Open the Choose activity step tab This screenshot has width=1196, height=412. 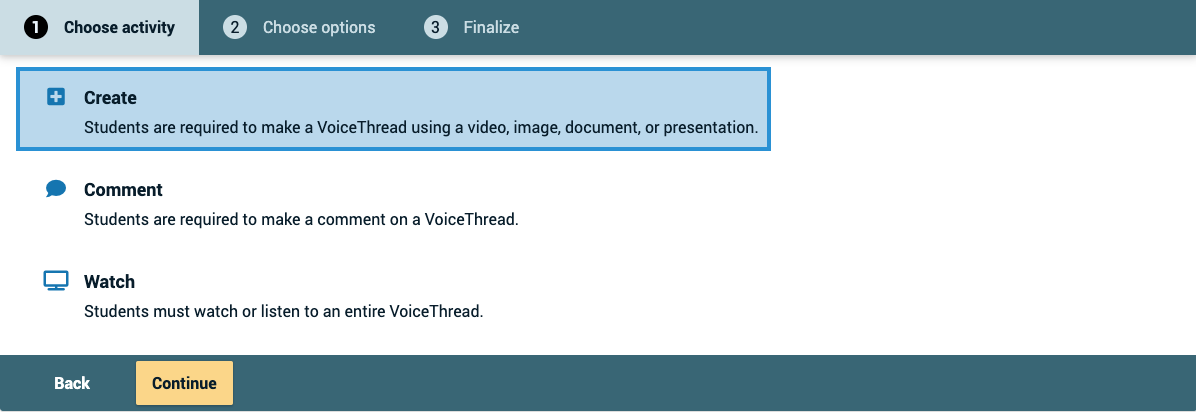point(99,27)
